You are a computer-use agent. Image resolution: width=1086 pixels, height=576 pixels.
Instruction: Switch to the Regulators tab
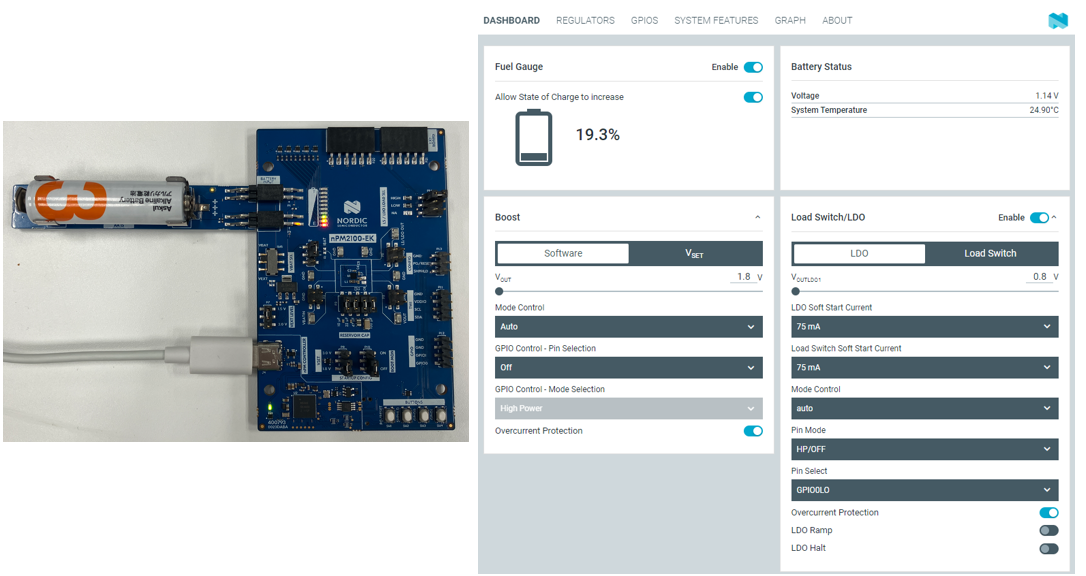click(x=585, y=20)
